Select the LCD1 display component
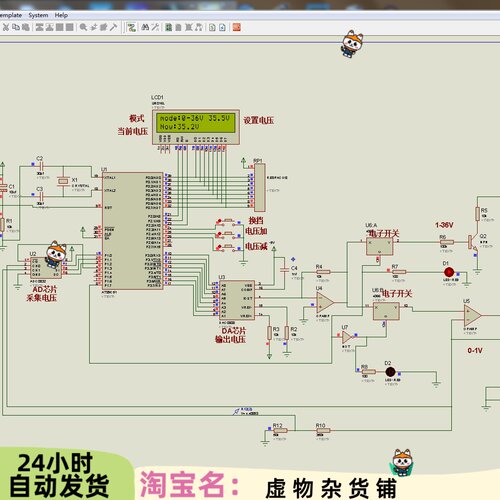500x500 pixels. click(196, 127)
